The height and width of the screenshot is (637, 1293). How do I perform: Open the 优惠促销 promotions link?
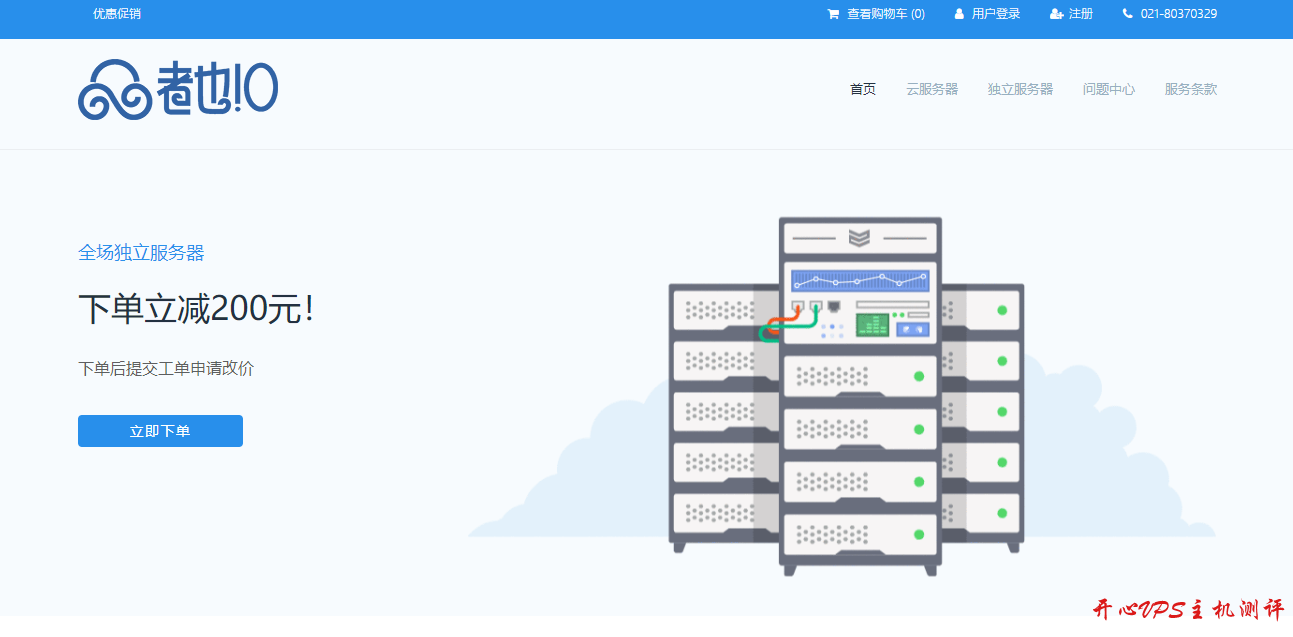pyautogui.click(x=117, y=14)
